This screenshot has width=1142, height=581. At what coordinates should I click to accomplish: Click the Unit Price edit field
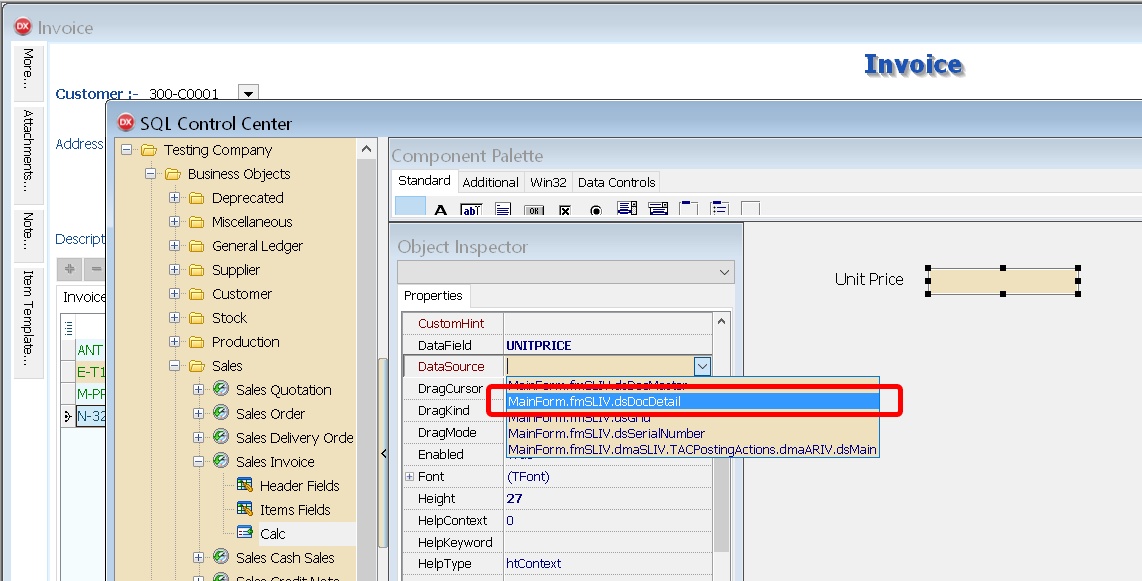tap(1003, 281)
